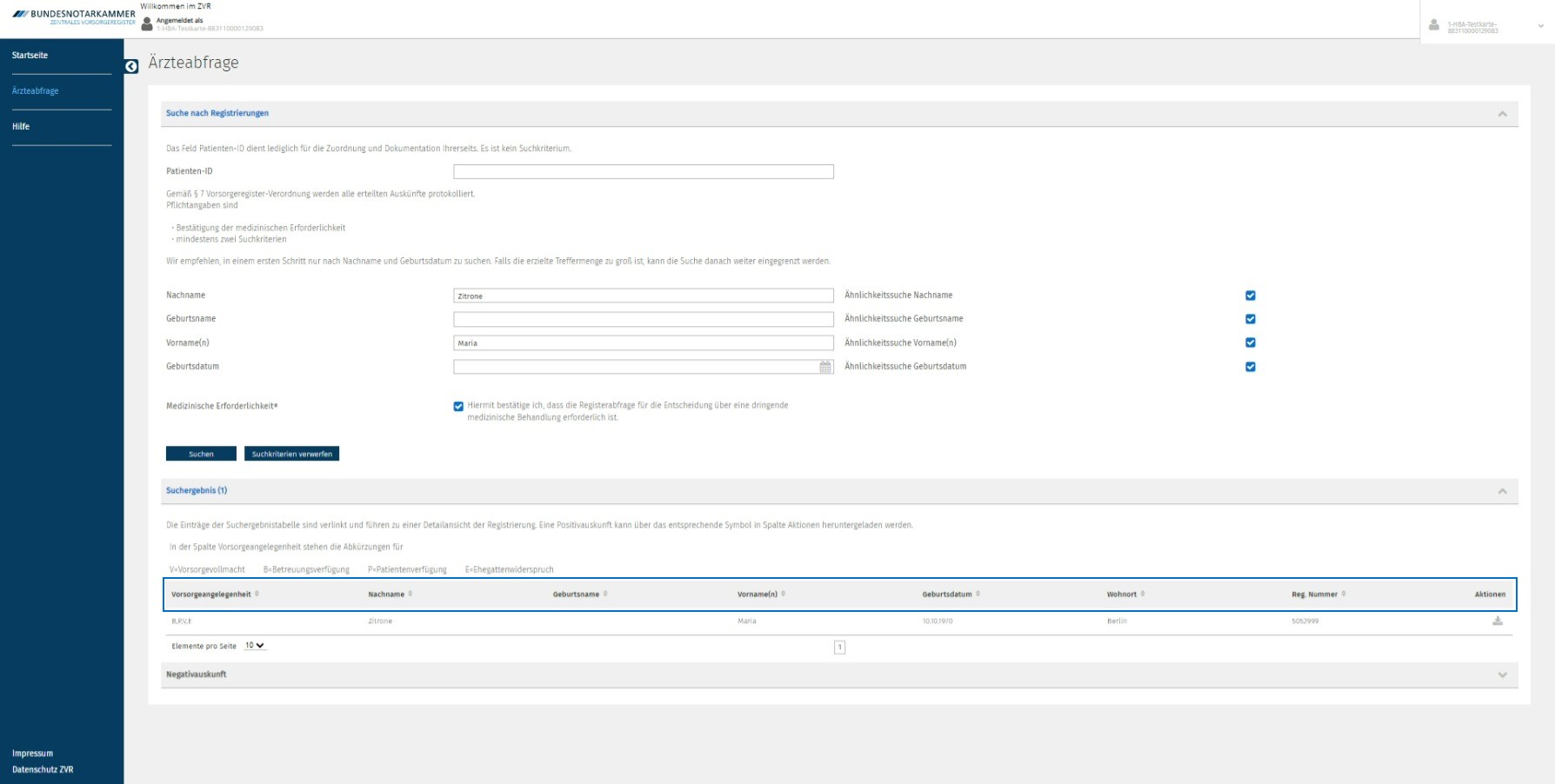Screen dimensions: 1555x784
Task: Toggle the Medizinische Erforderlichkeit confirmation checkbox
Action: tap(458, 406)
